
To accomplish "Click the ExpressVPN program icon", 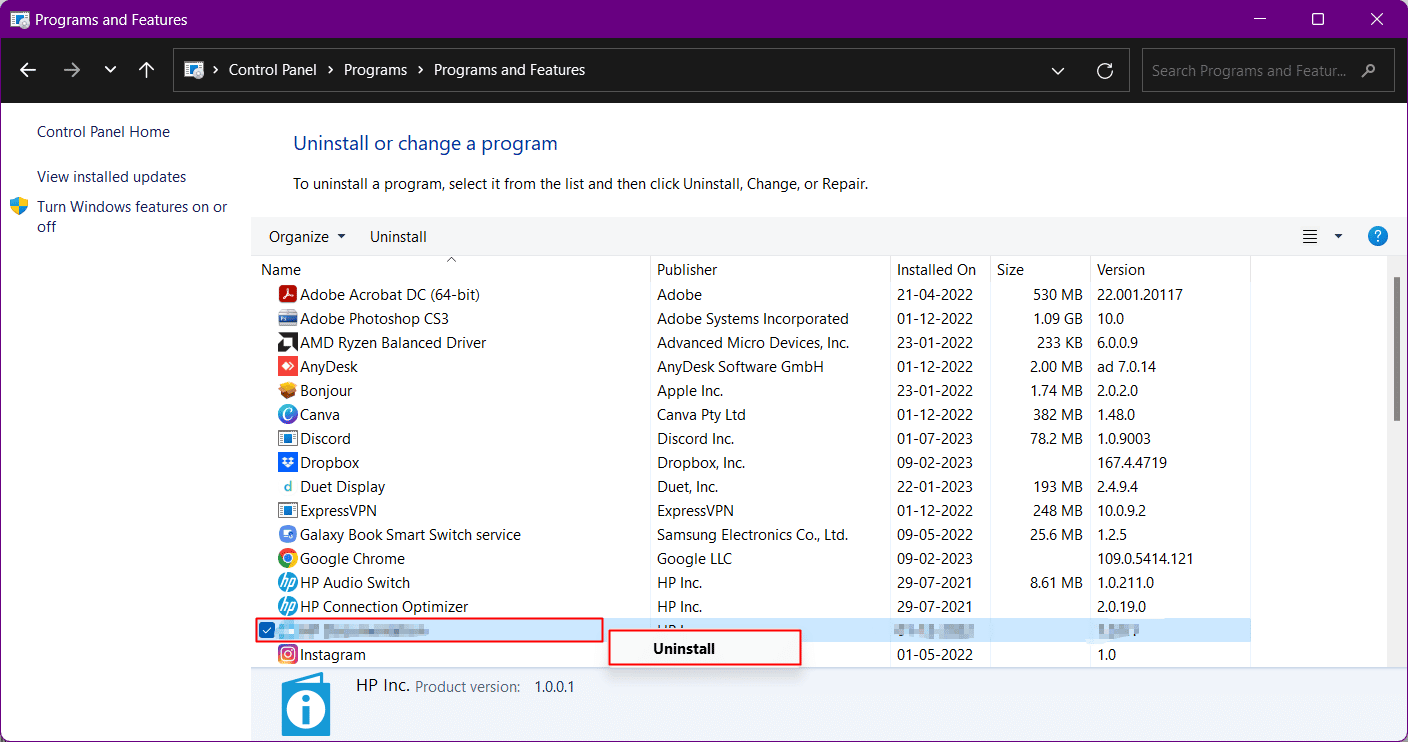I will (288, 511).
